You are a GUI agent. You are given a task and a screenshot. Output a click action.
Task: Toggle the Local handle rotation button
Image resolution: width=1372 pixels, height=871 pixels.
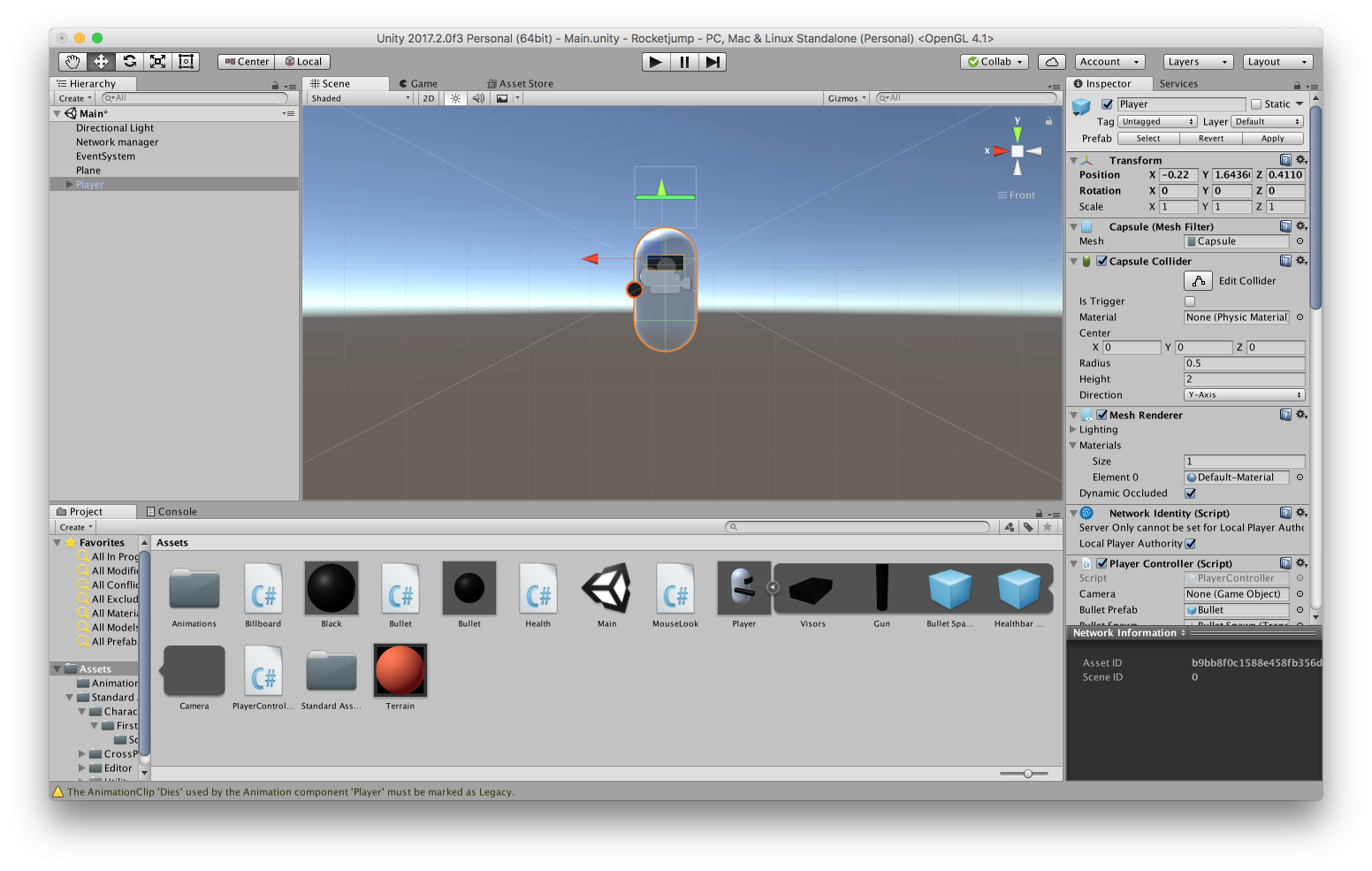(302, 62)
